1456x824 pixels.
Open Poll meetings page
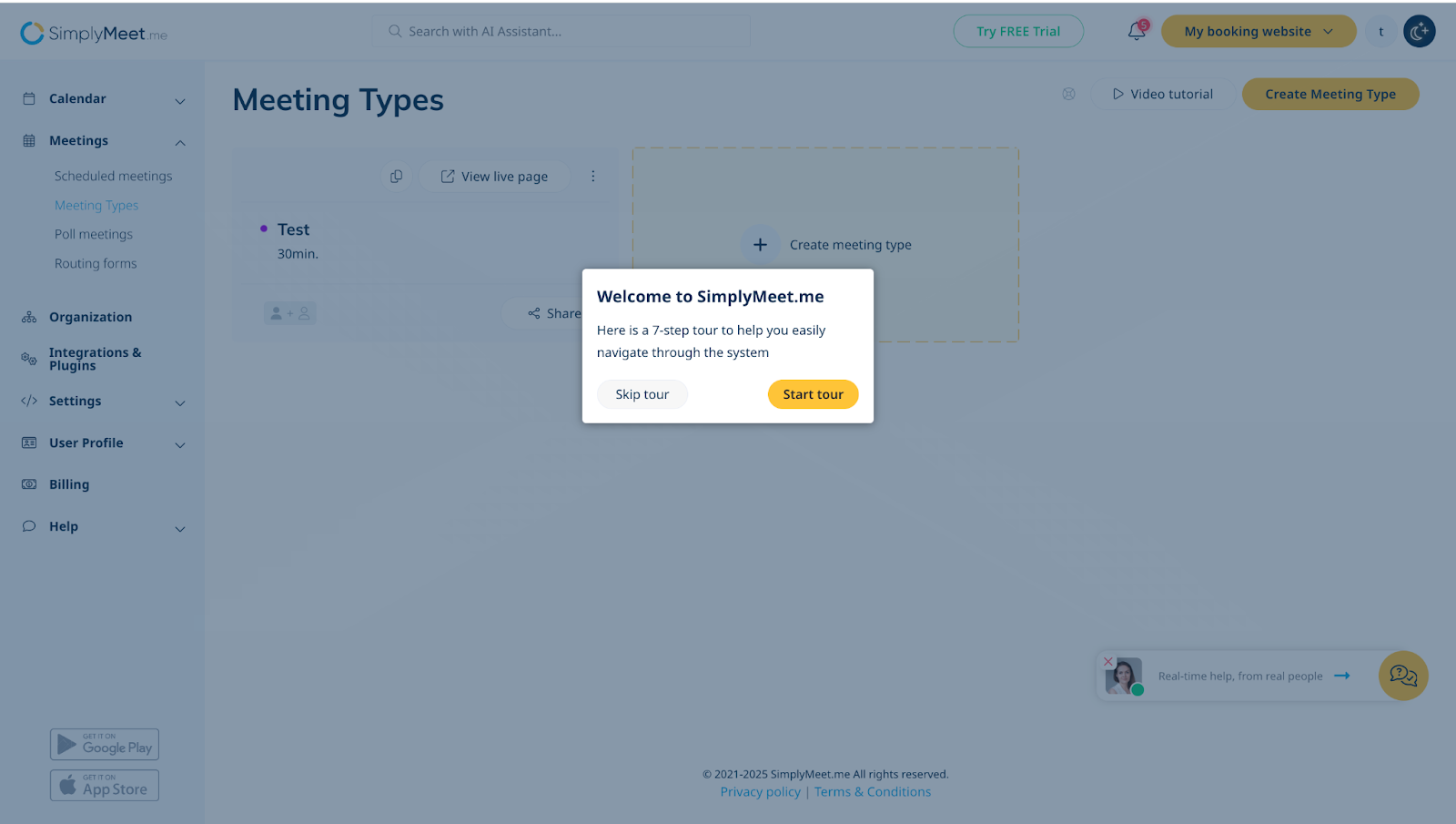point(94,234)
